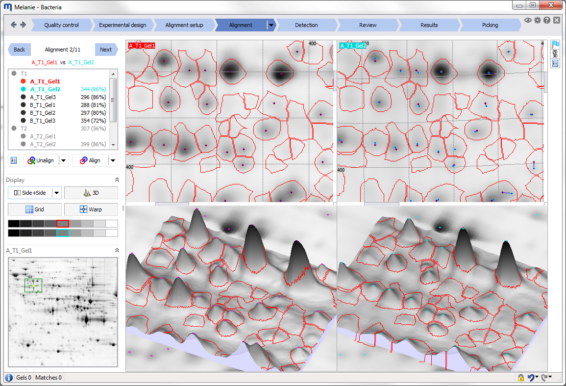Select the white swatch in bottom gray row
This screenshot has width=566, height=386.
coord(112,233)
